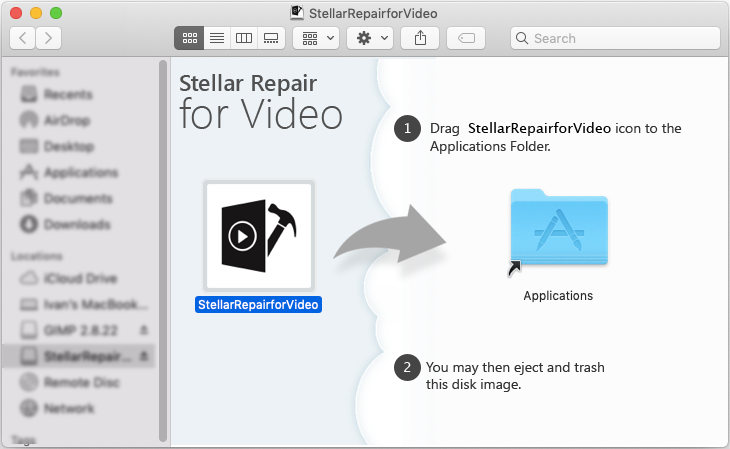Viewport: 730px width, 449px height.
Task: Switch to column view
Action: [243, 38]
